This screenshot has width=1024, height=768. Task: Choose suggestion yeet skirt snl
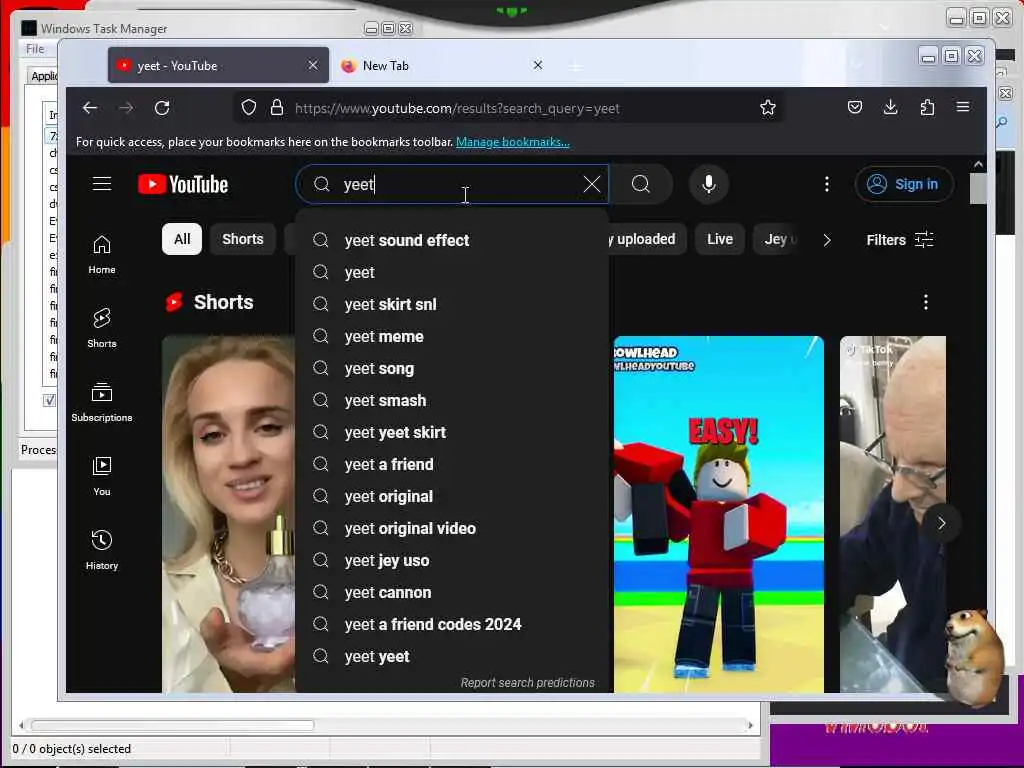[452, 304]
